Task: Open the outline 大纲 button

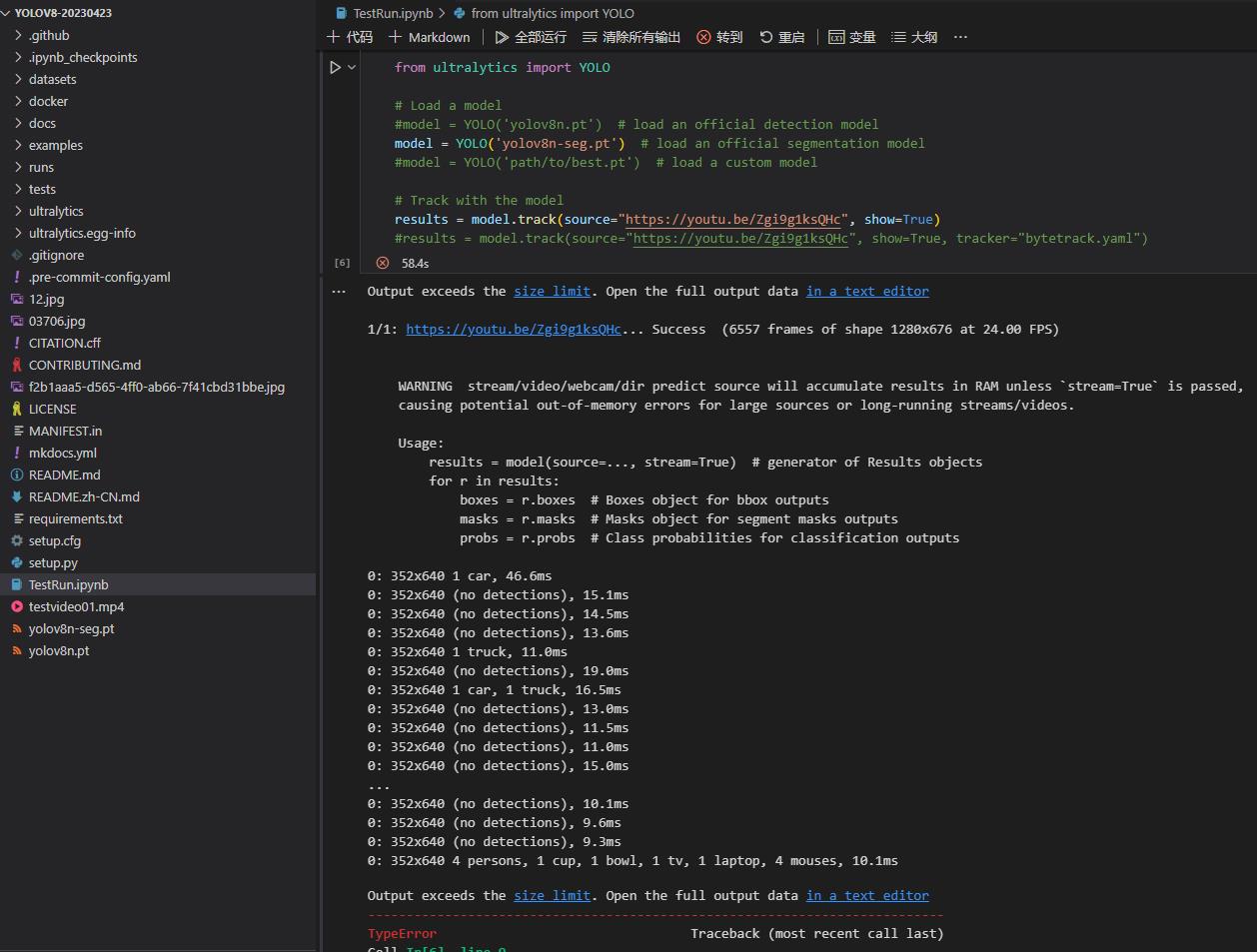Action: (914, 37)
